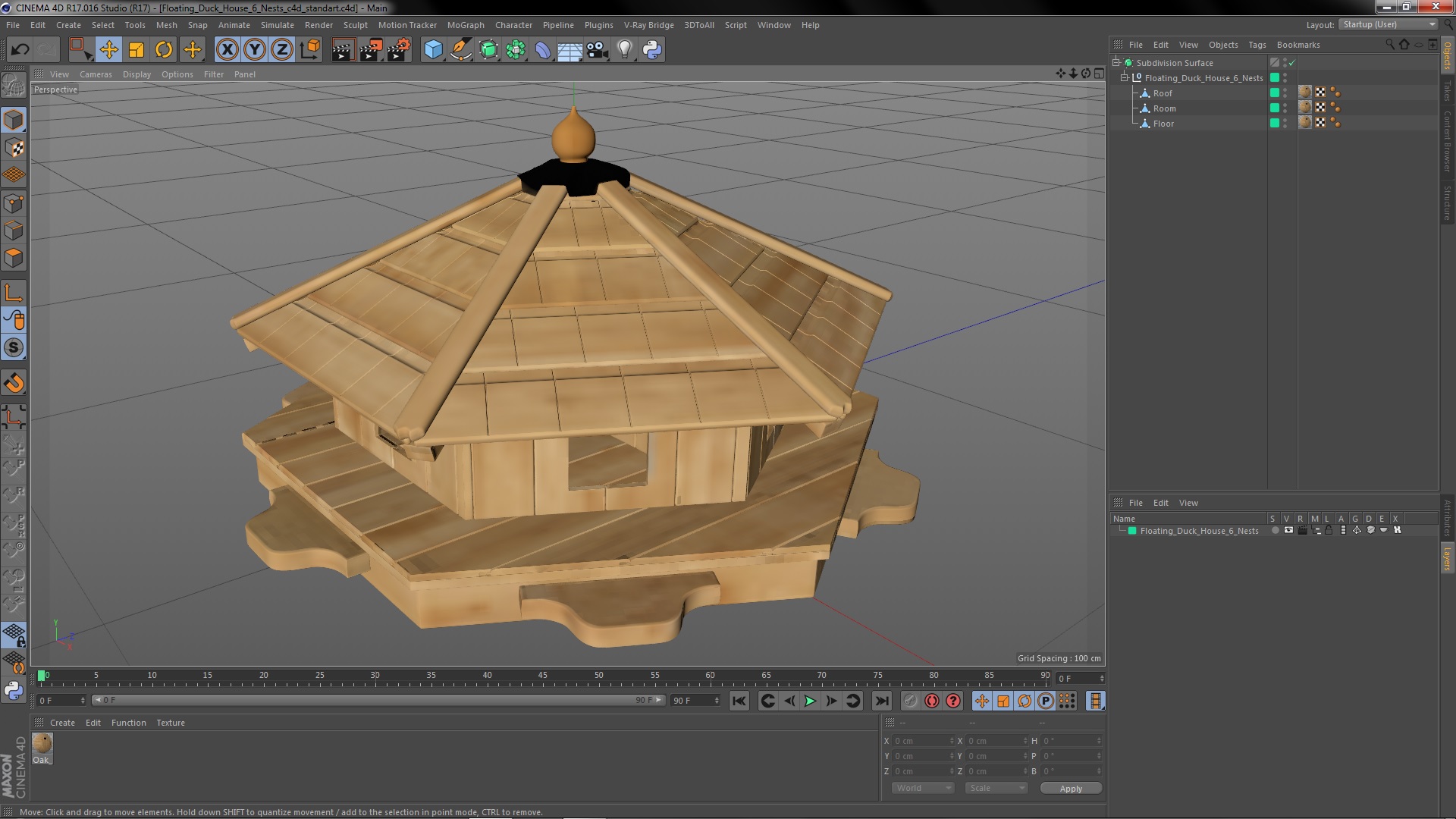This screenshot has width=1456, height=819.
Task: Play the animation forward
Action: click(x=810, y=701)
